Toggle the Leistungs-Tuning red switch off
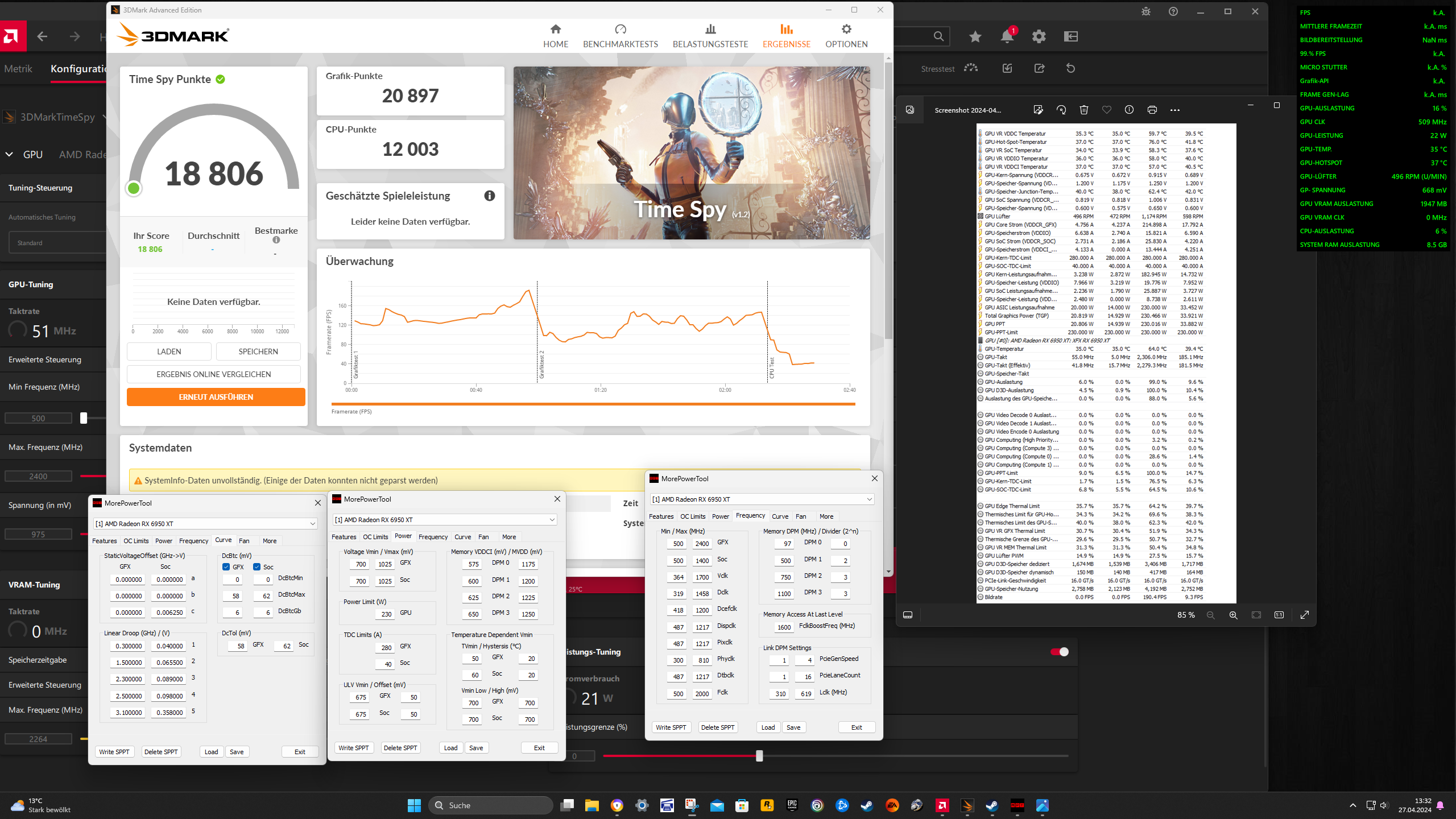The width and height of the screenshot is (1456, 819). [x=1060, y=652]
